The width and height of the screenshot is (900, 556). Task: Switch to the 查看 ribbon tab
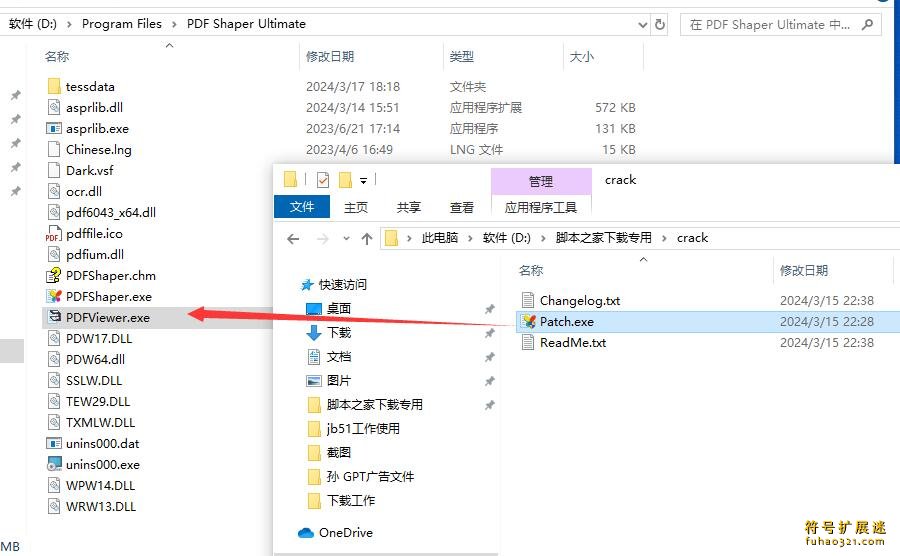click(x=461, y=207)
